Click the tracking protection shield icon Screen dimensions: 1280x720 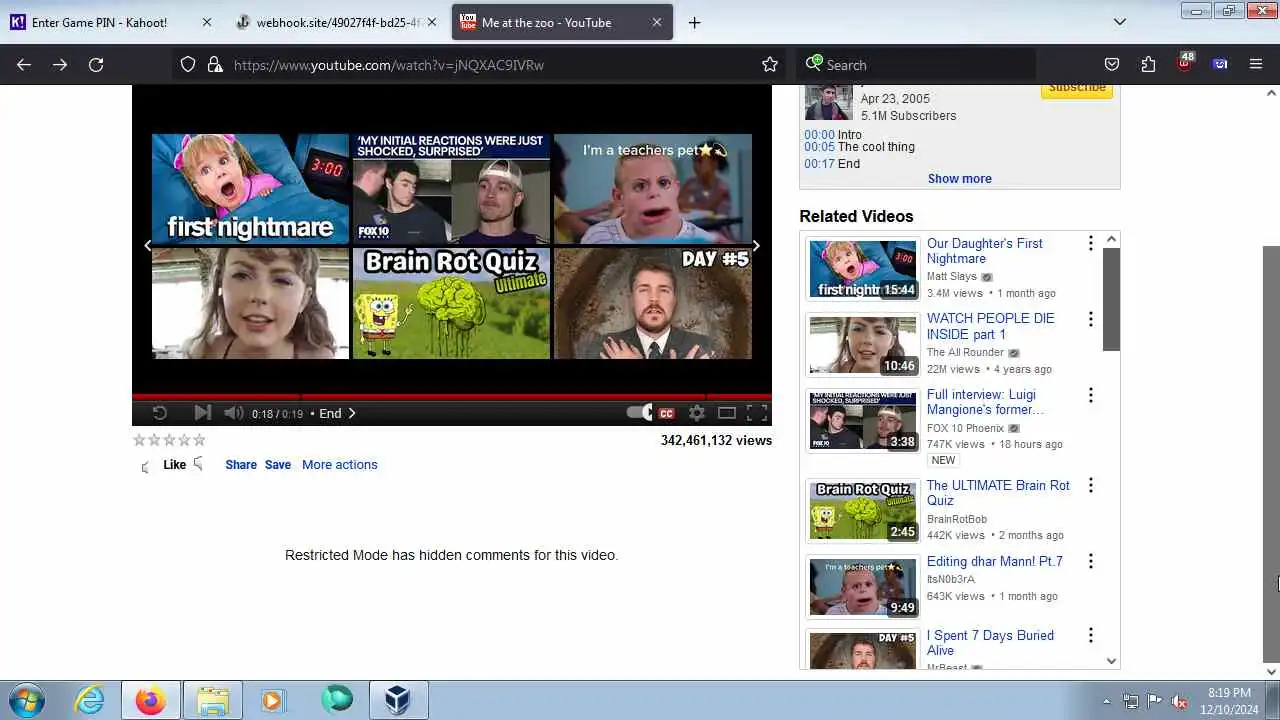(x=188, y=64)
